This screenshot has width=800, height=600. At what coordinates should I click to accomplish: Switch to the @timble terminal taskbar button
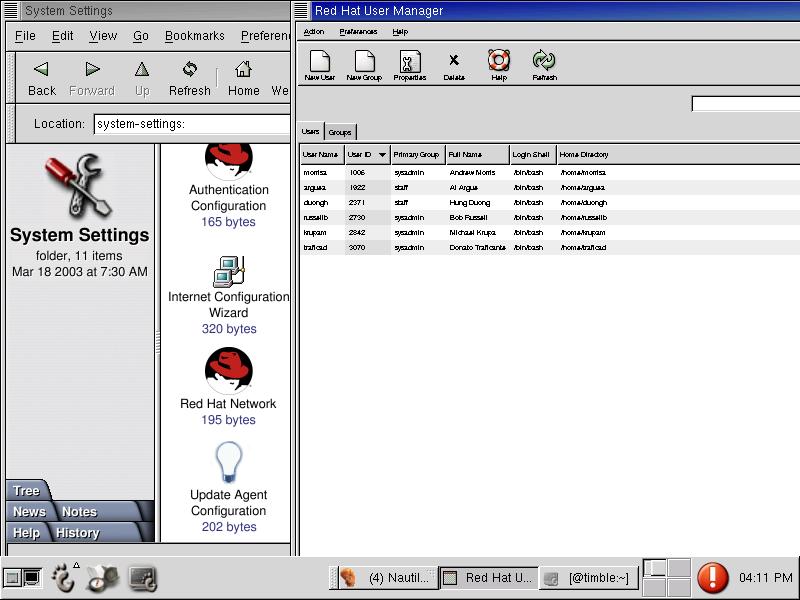pyautogui.click(x=587, y=577)
